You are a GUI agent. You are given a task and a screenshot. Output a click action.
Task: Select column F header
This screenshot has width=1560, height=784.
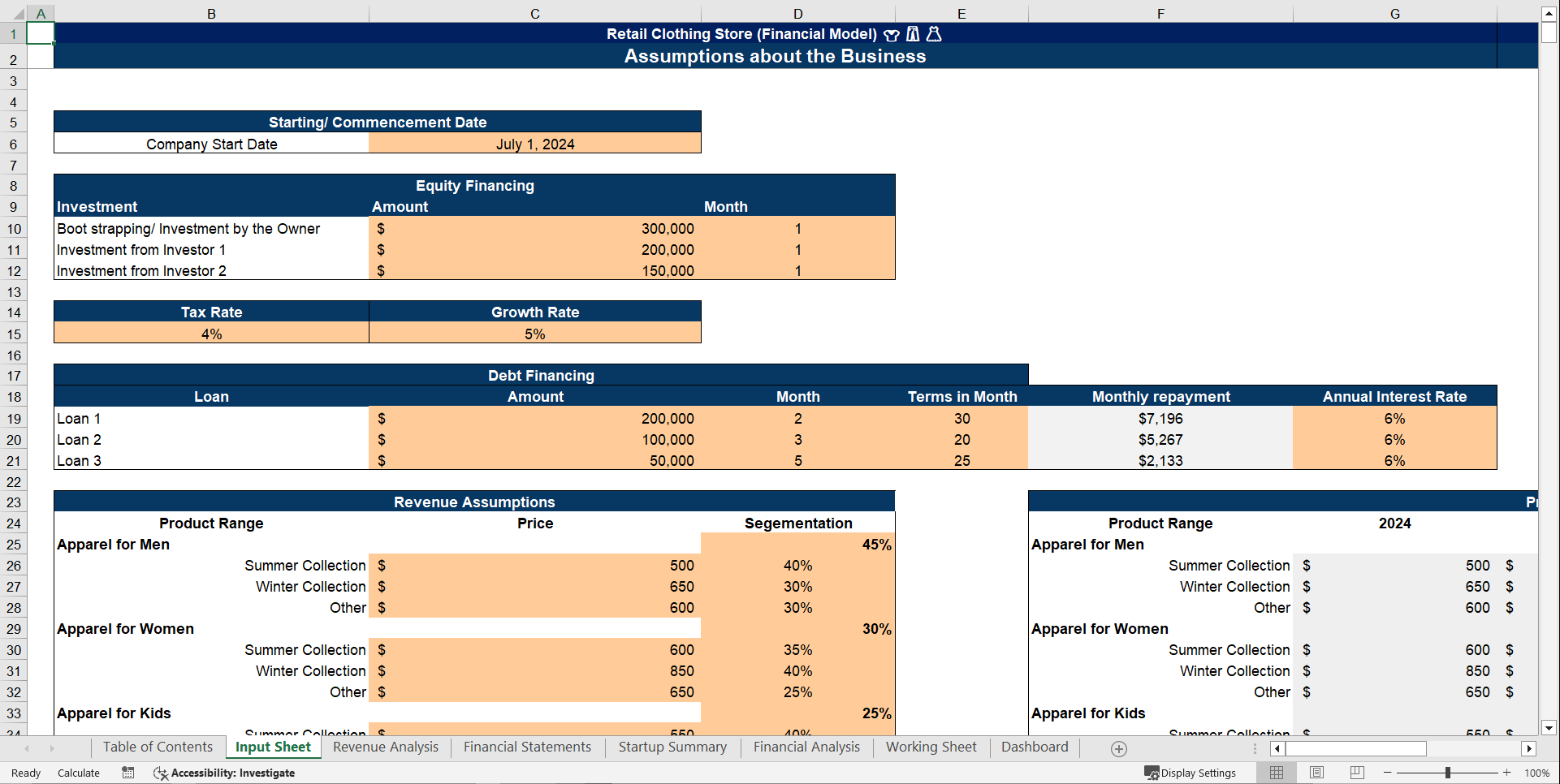tap(1160, 14)
